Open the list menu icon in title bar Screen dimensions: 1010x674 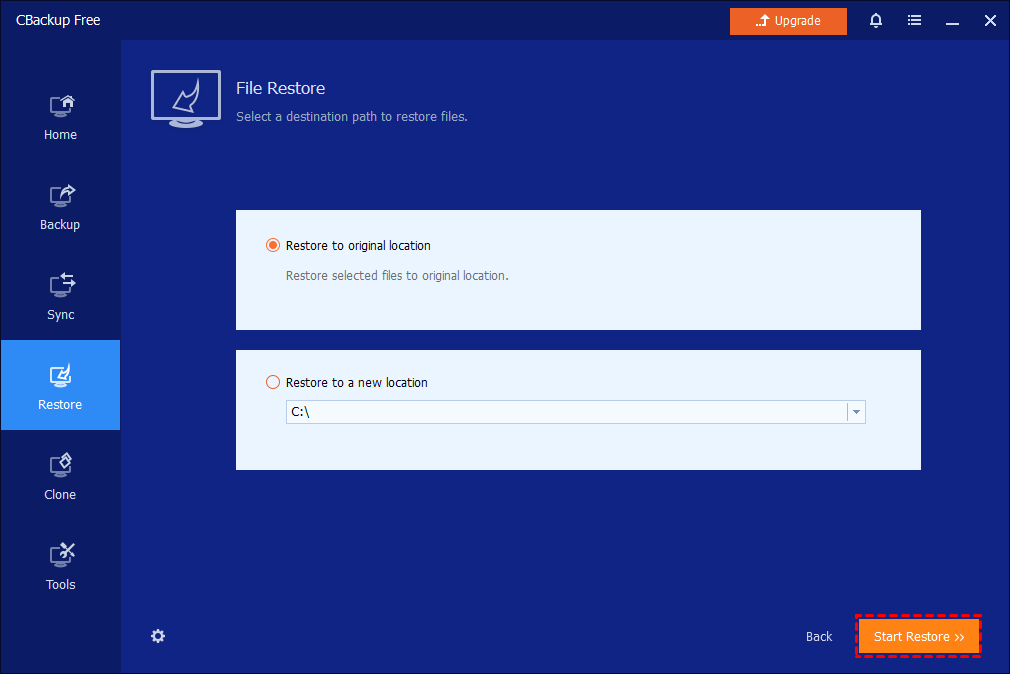tap(914, 21)
